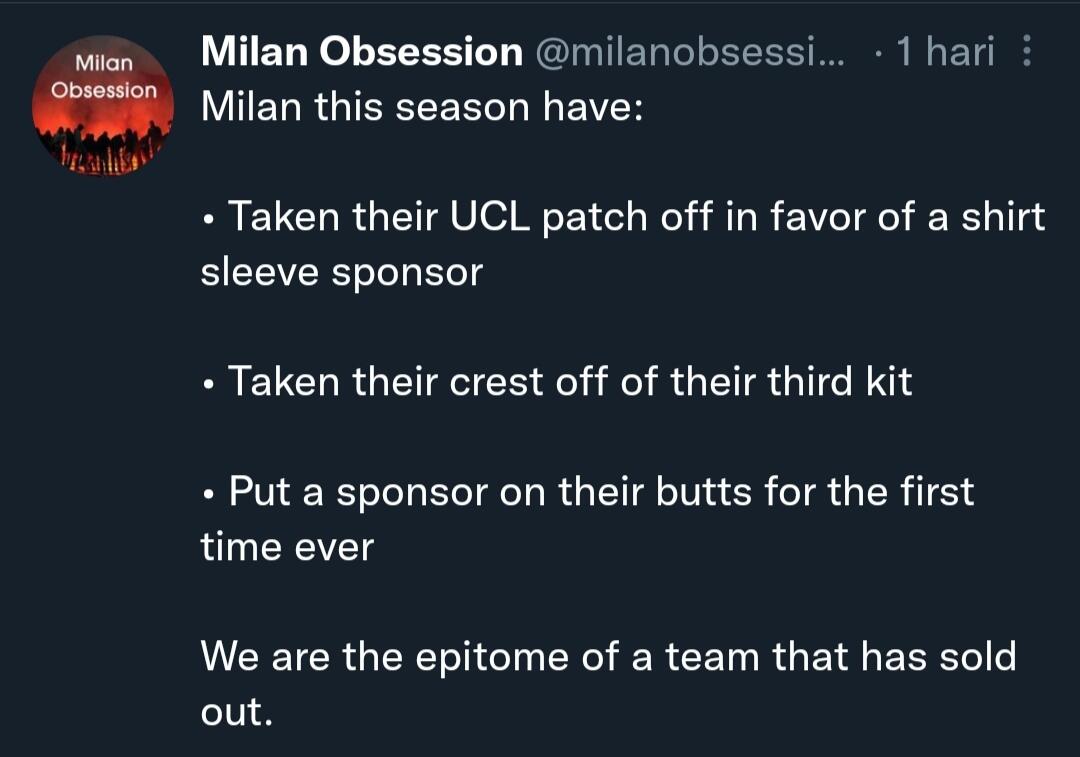Click the "1 hari" timestamp
1080x757 pixels.
pos(945,52)
